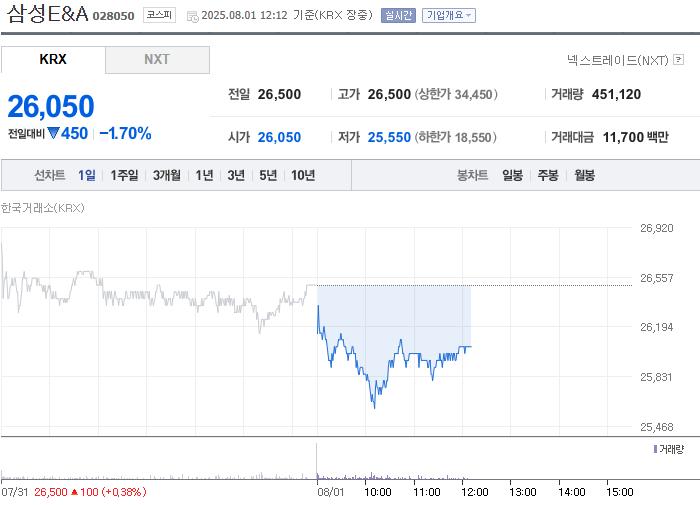Click the 전일 value 26,500
The image size is (700, 505).
click(279, 94)
